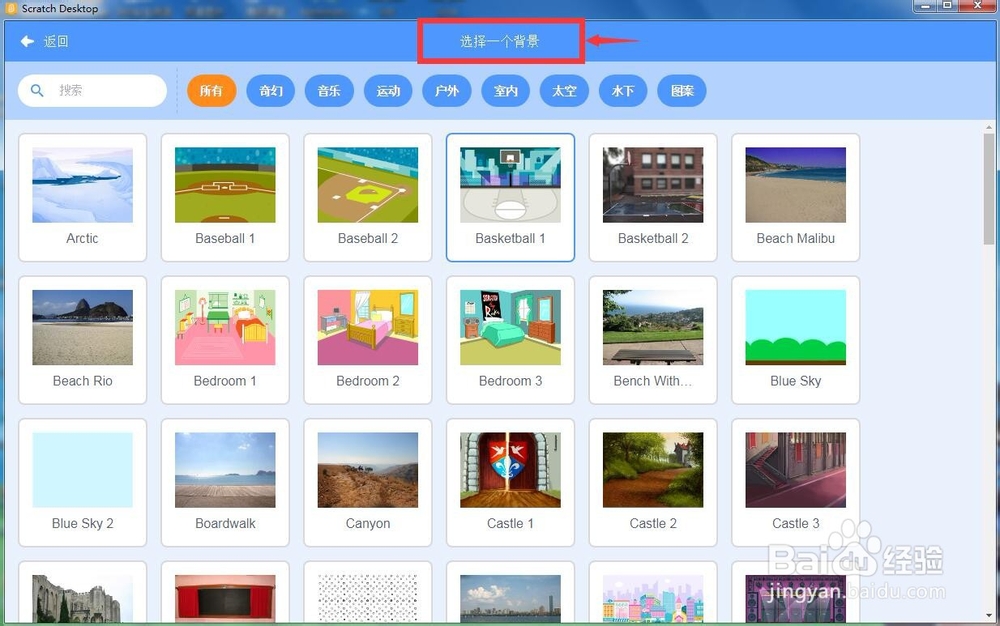Viewport: 1000px width, 626px height.
Task: Pick the Canyon backdrop
Action: [368, 483]
